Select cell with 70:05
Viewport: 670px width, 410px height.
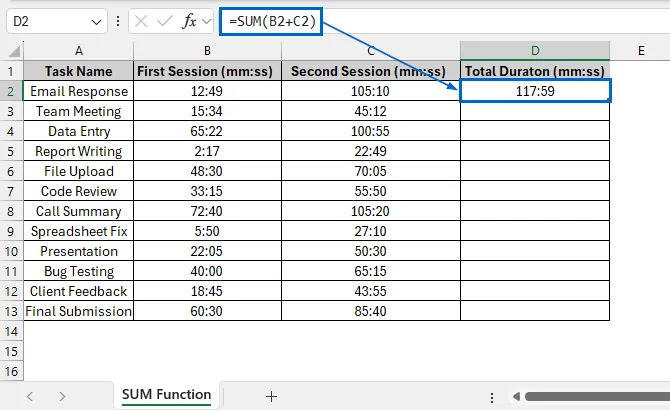pyautogui.click(x=370, y=171)
